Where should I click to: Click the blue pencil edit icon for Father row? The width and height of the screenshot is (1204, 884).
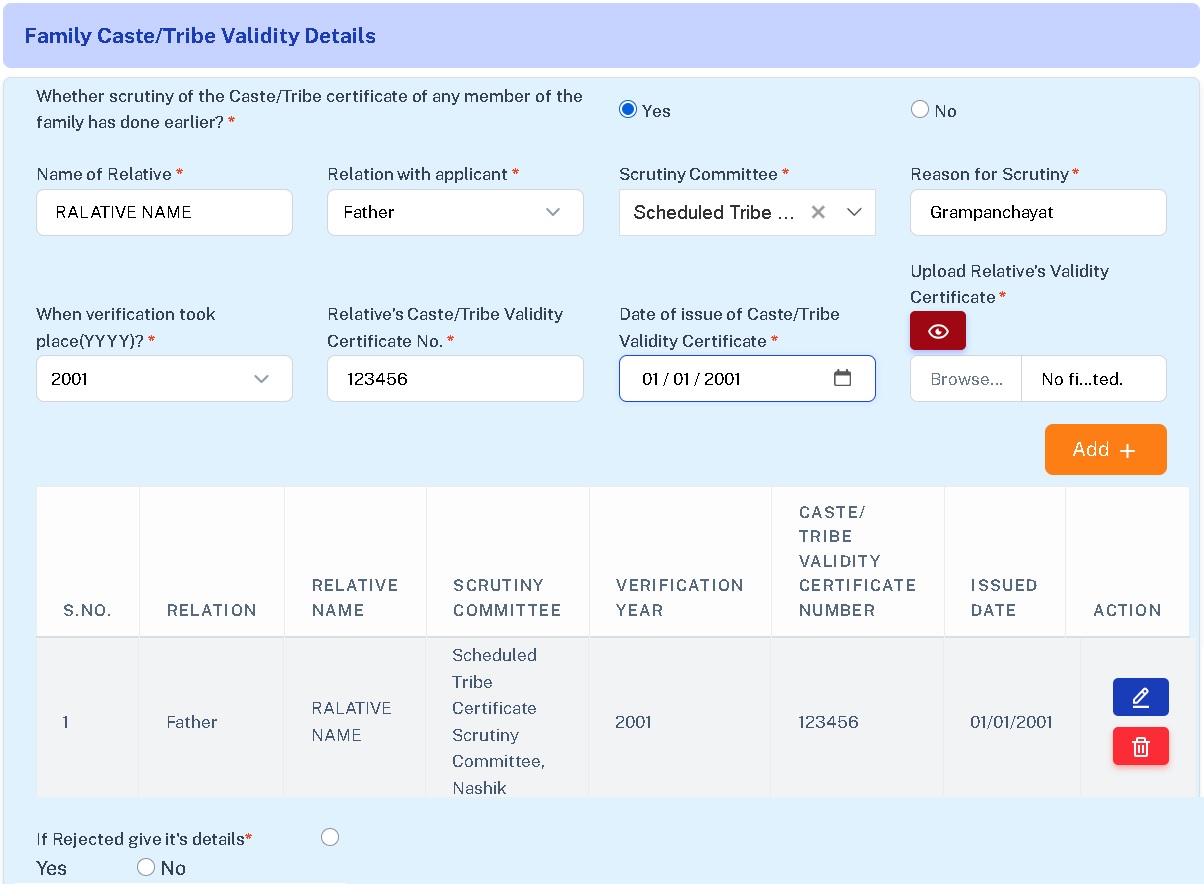[1140, 697]
